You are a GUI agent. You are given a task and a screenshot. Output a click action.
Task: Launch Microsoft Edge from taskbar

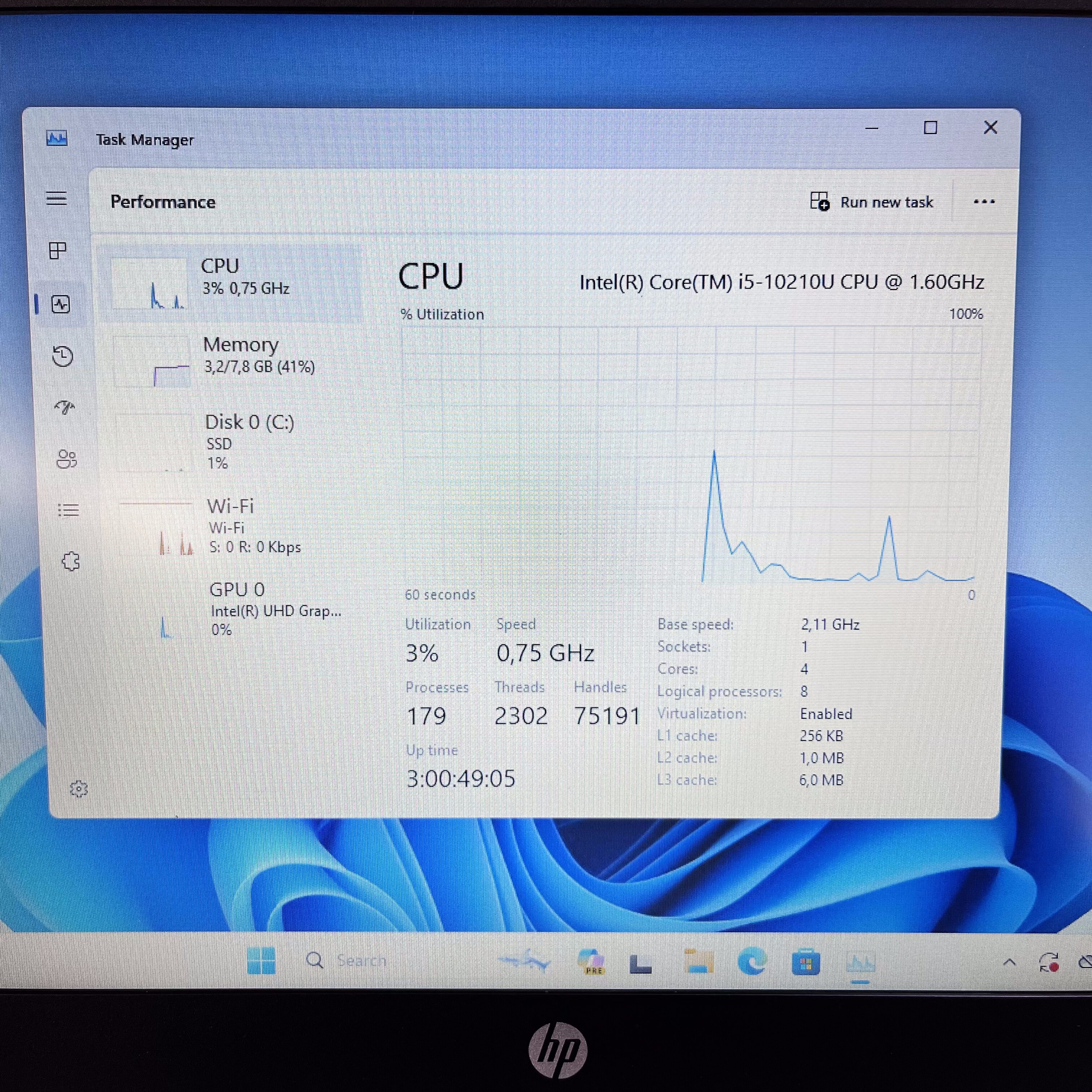pos(752,961)
